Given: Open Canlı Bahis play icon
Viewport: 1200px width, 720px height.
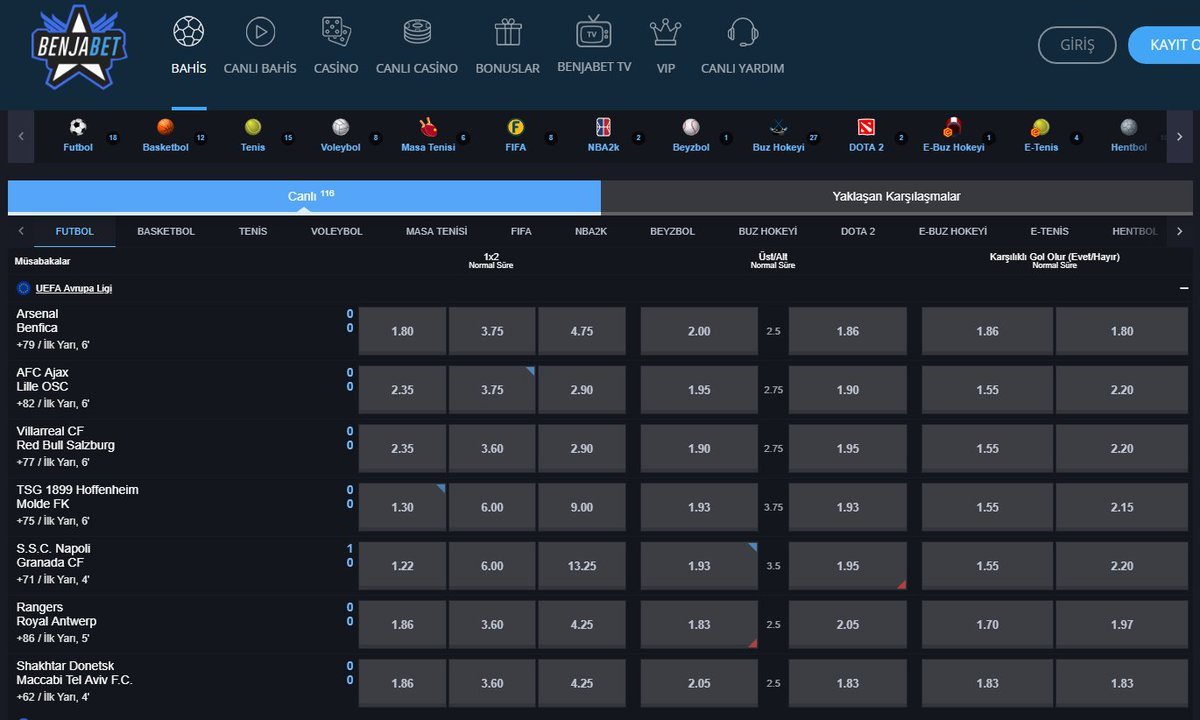Looking at the screenshot, I should pyautogui.click(x=260, y=32).
